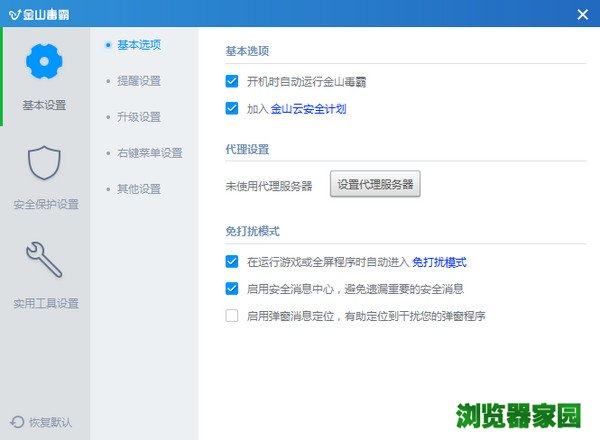The height and width of the screenshot is (440, 600).
Task: Toggle 在运行游戏或全屏程序时自动进入免打扰模式 checkbox
Action: (x=232, y=262)
